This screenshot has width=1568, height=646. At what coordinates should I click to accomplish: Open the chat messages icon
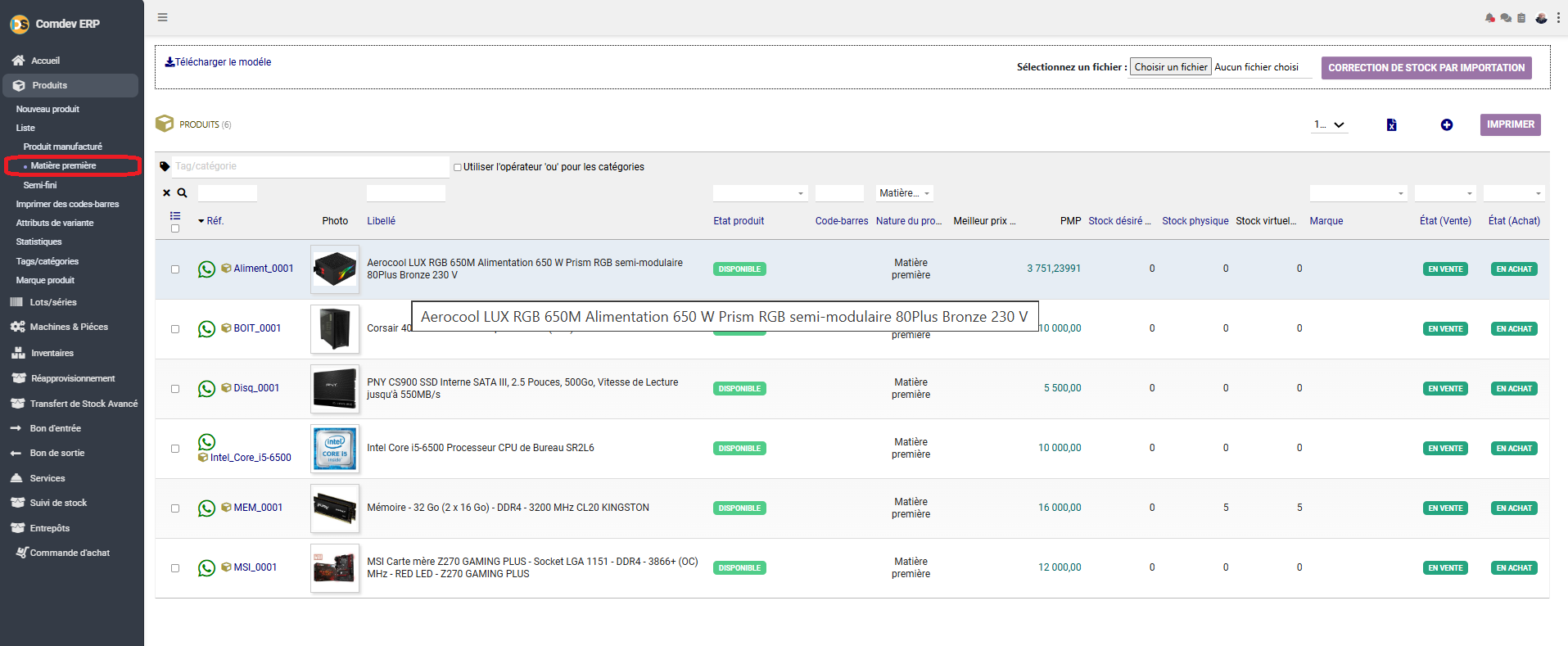point(1506,18)
